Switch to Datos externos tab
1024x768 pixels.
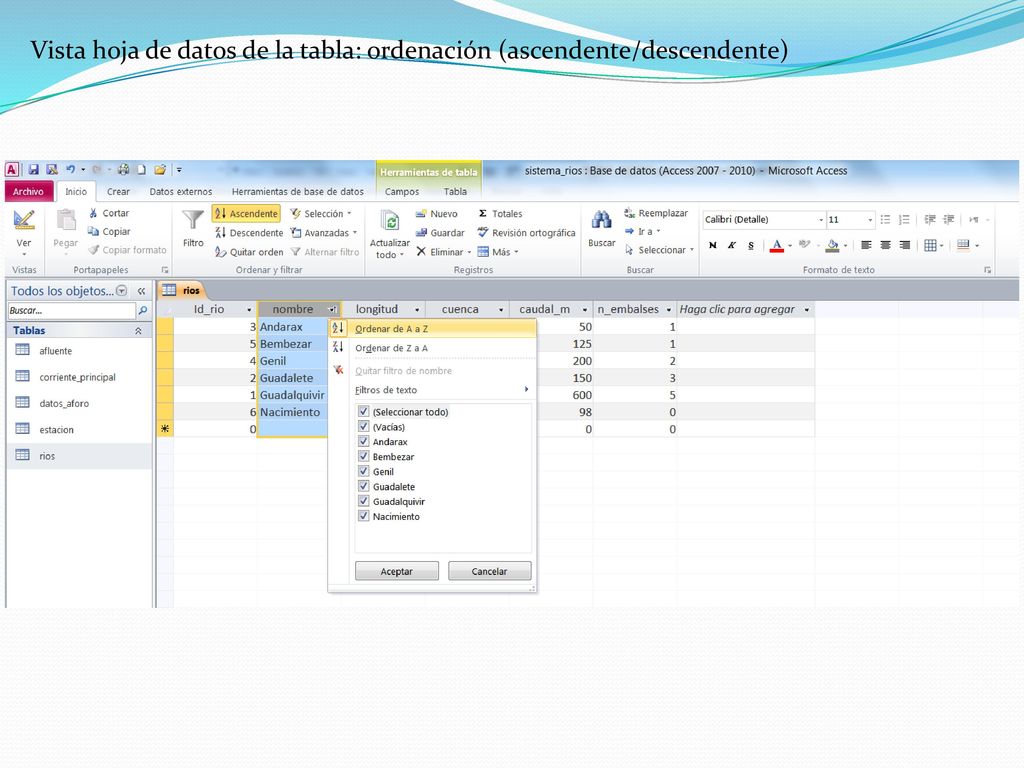click(x=181, y=191)
